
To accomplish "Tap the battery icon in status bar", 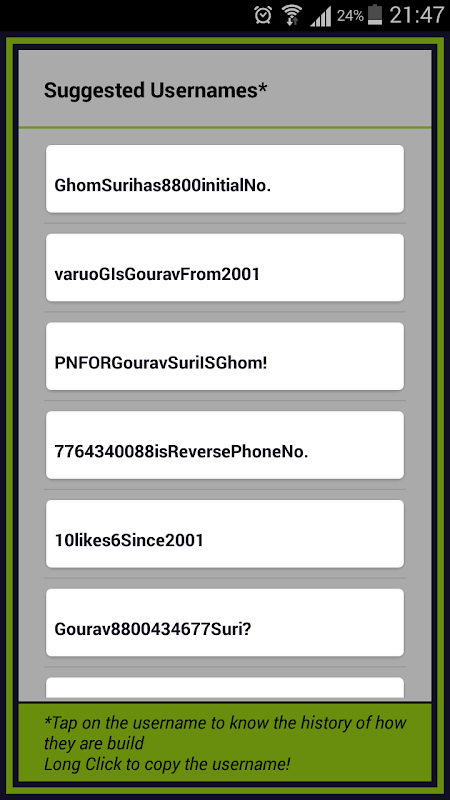I will point(375,15).
